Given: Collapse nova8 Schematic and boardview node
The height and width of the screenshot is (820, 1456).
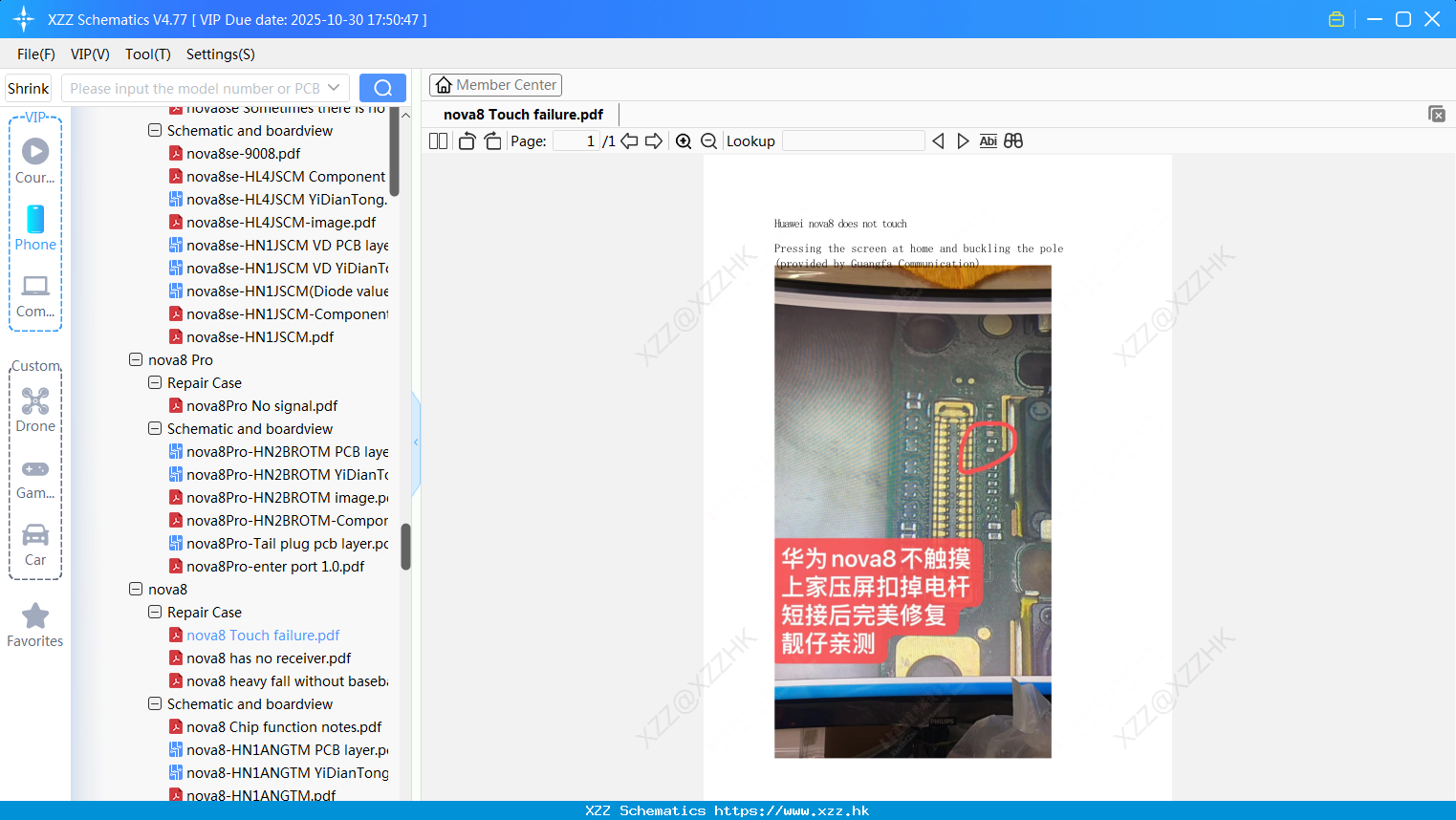Looking at the screenshot, I should (x=155, y=703).
